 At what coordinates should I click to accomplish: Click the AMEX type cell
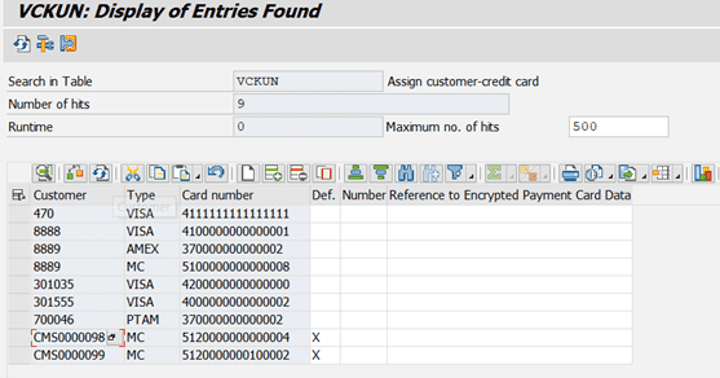click(x=152, y=249)
